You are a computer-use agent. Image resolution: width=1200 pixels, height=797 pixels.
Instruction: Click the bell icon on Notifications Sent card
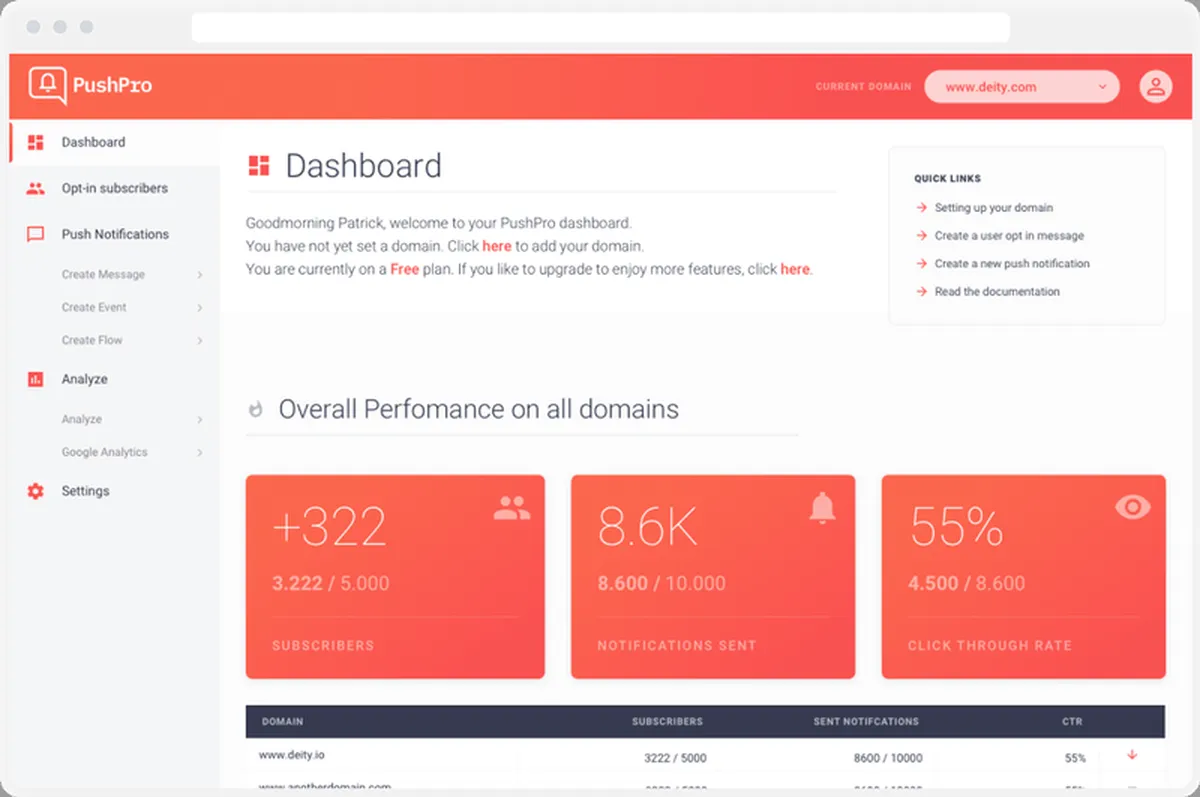pyautogui.click(x=822, y=508)
